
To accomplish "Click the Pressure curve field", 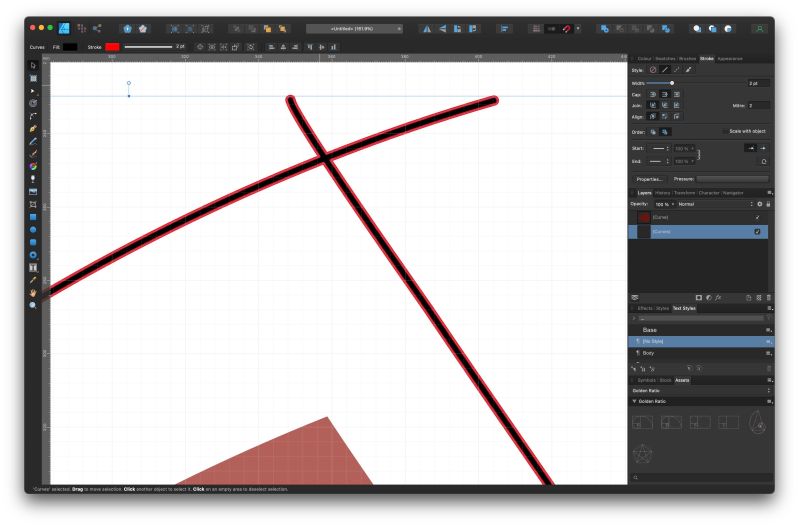I will tap(732, 179).
